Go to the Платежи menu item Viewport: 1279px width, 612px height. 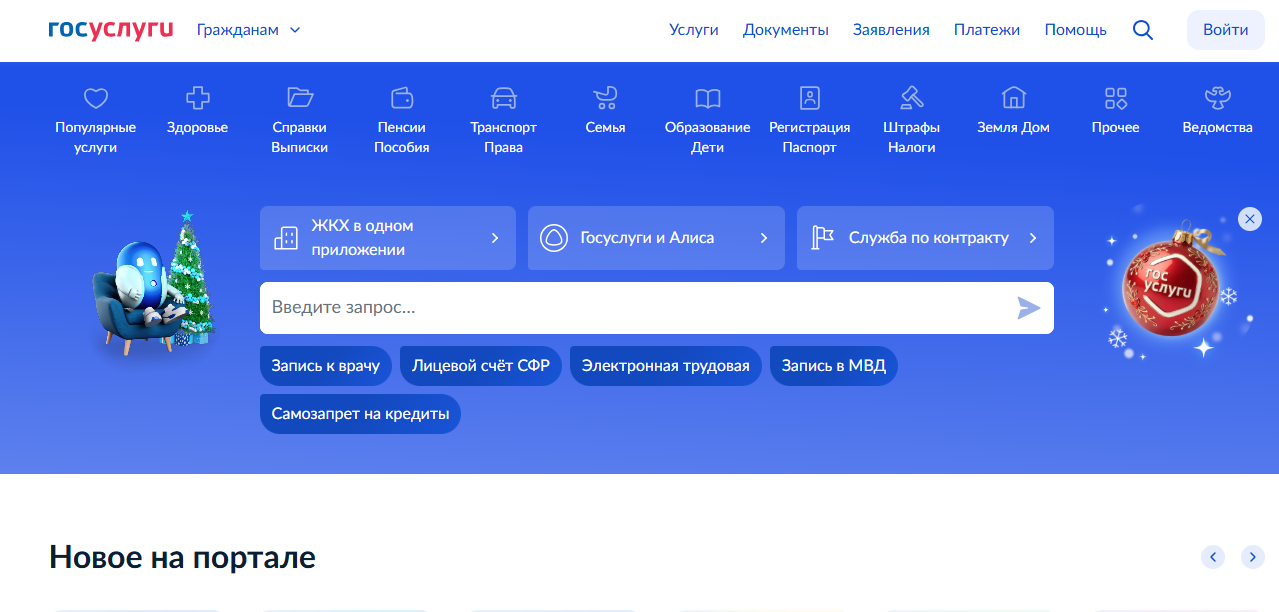click(986, 30)
